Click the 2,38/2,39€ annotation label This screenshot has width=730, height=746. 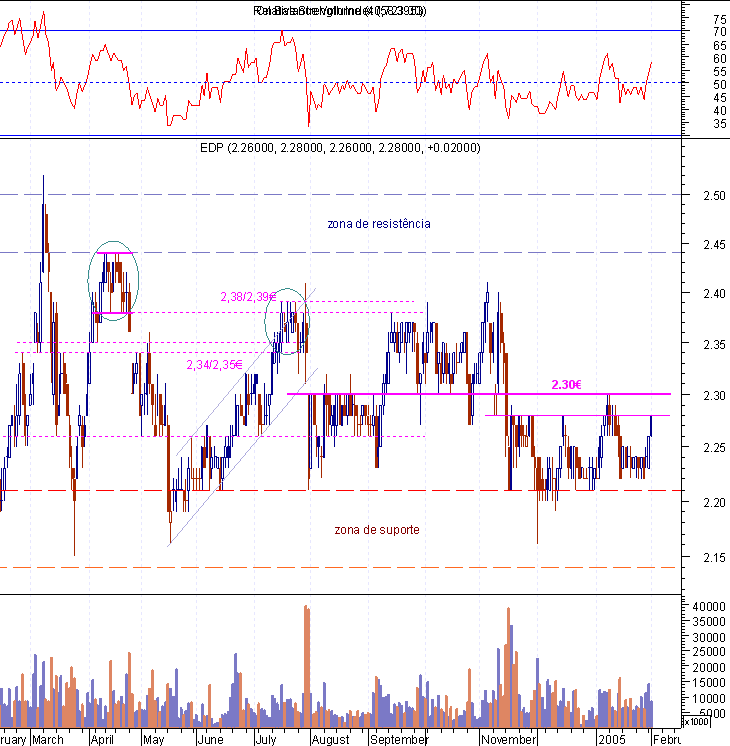pyautogui.click(x=248, y=297)
